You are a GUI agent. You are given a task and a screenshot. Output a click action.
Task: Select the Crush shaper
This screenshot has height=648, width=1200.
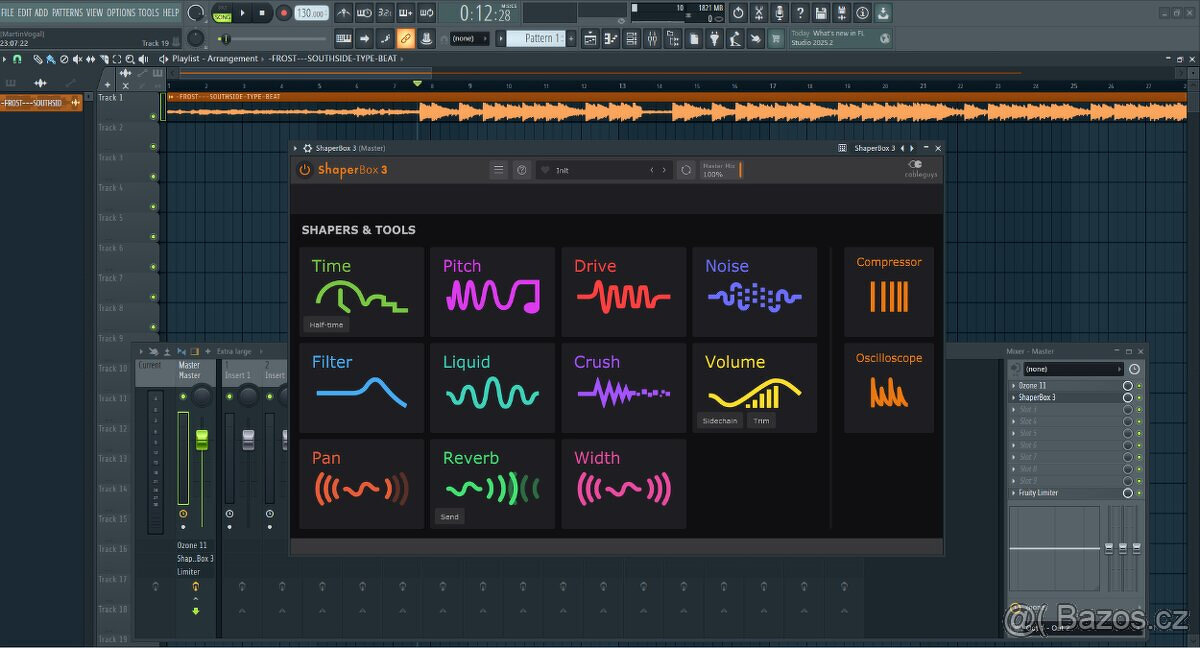point(623,387)
